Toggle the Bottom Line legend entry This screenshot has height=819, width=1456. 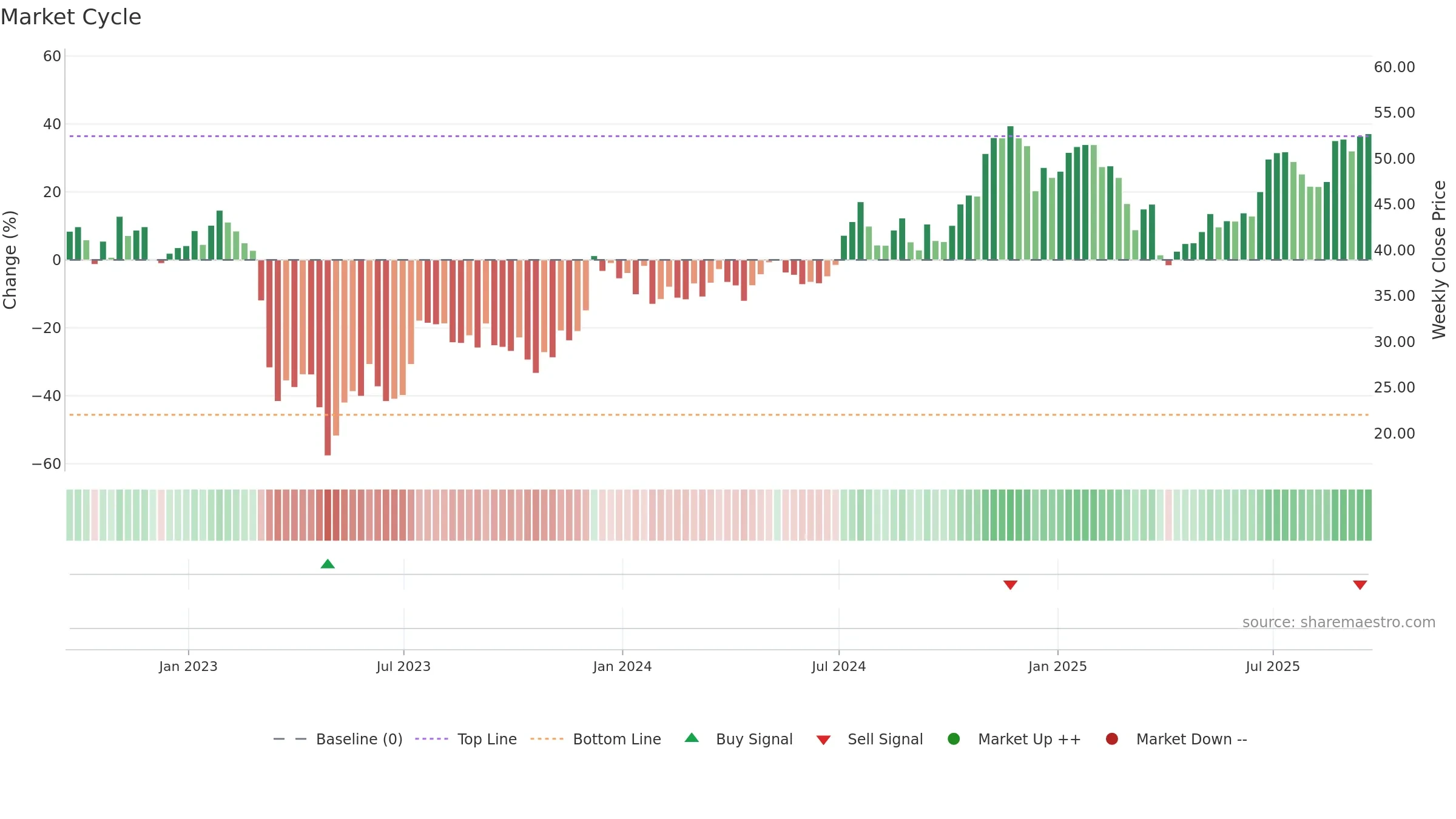tap(596, 739)
